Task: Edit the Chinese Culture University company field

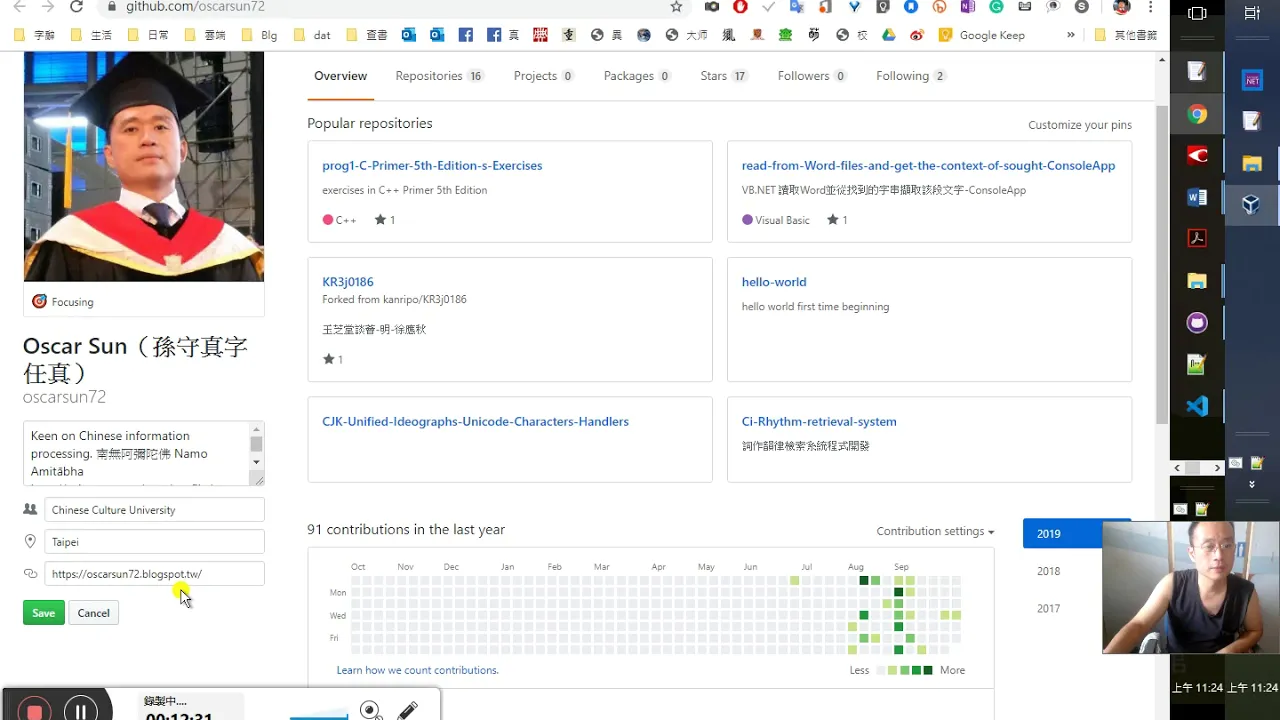Action: click(154, 510)
